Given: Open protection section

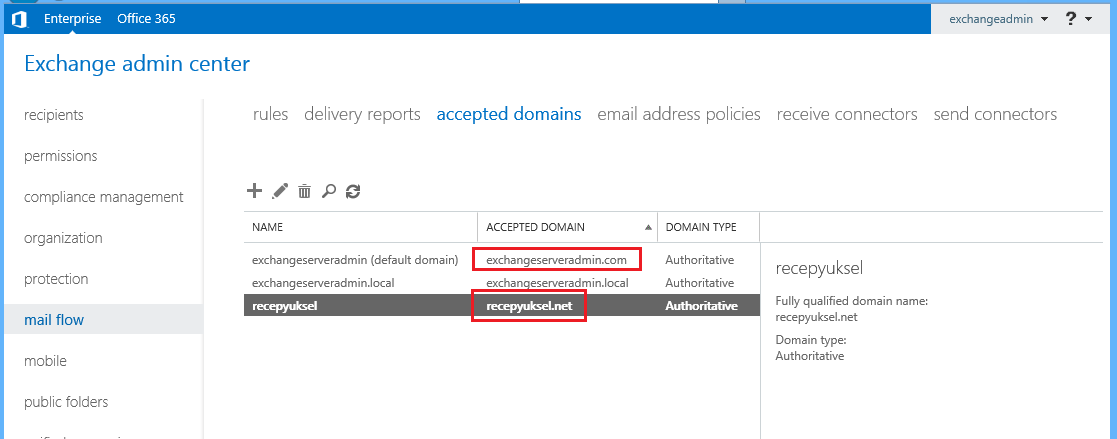Looking at the screenshot, I should click(x=56, y=279).
